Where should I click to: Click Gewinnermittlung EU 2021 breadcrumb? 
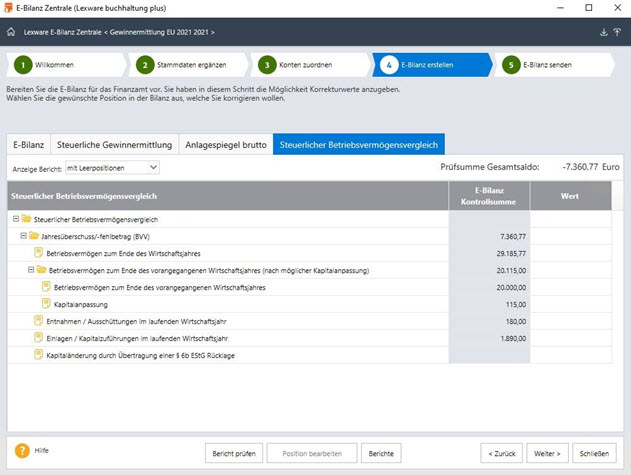(159, 32)
